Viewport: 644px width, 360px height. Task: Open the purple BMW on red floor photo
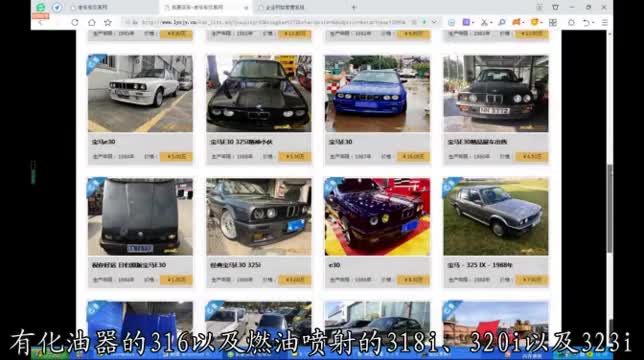pos(377,217)
